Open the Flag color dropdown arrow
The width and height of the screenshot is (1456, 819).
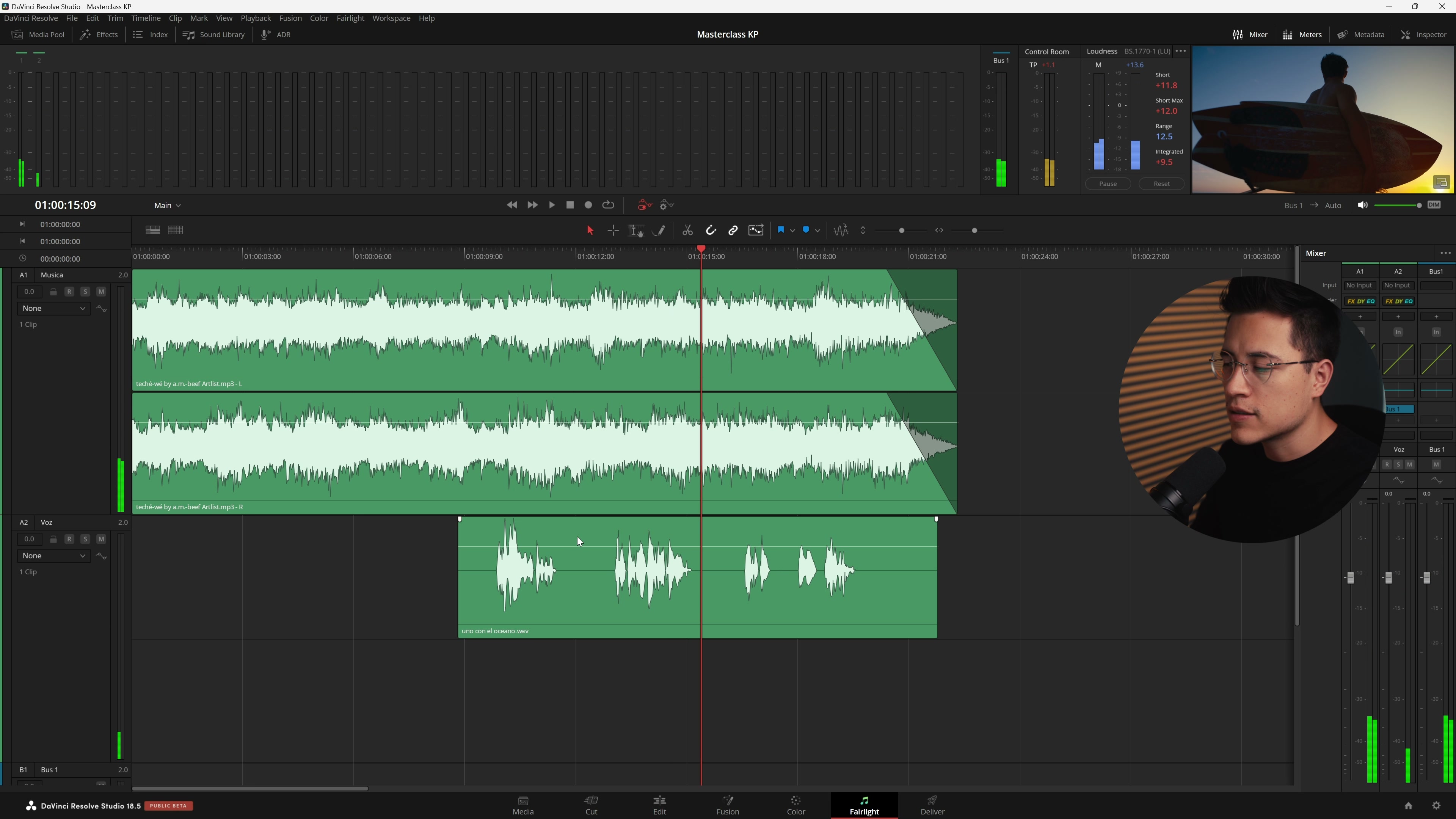click(x=792, y=231)
